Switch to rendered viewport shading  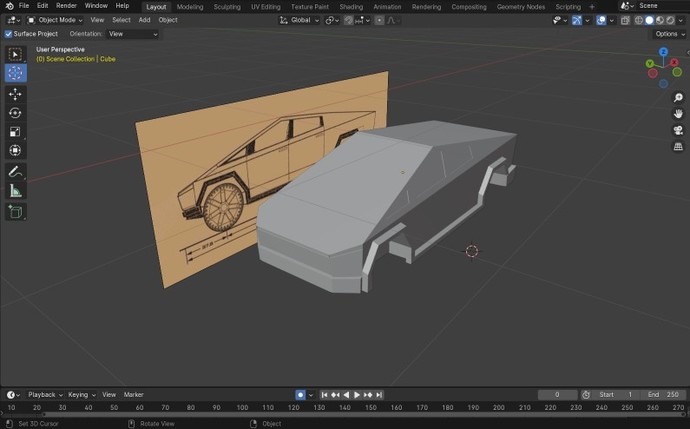coord(670,20)
